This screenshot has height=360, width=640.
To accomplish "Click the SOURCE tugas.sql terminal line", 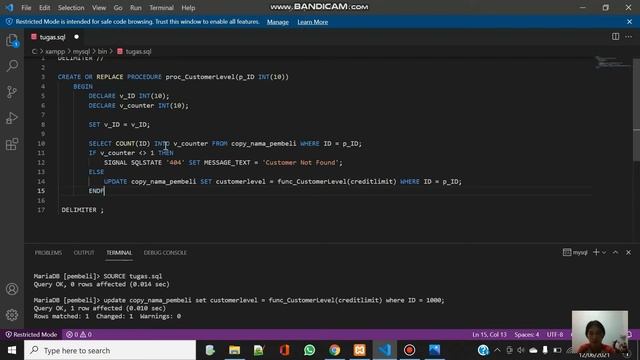I will coord(98,276).
